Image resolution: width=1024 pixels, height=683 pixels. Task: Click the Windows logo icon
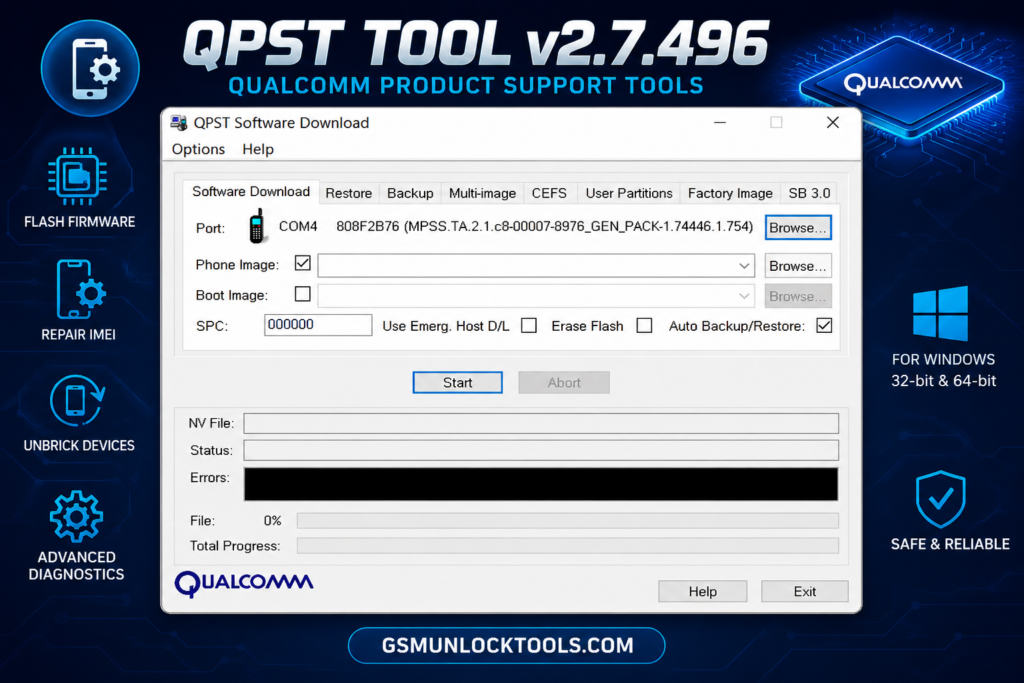pyautogui.click(x=940, y=313)
